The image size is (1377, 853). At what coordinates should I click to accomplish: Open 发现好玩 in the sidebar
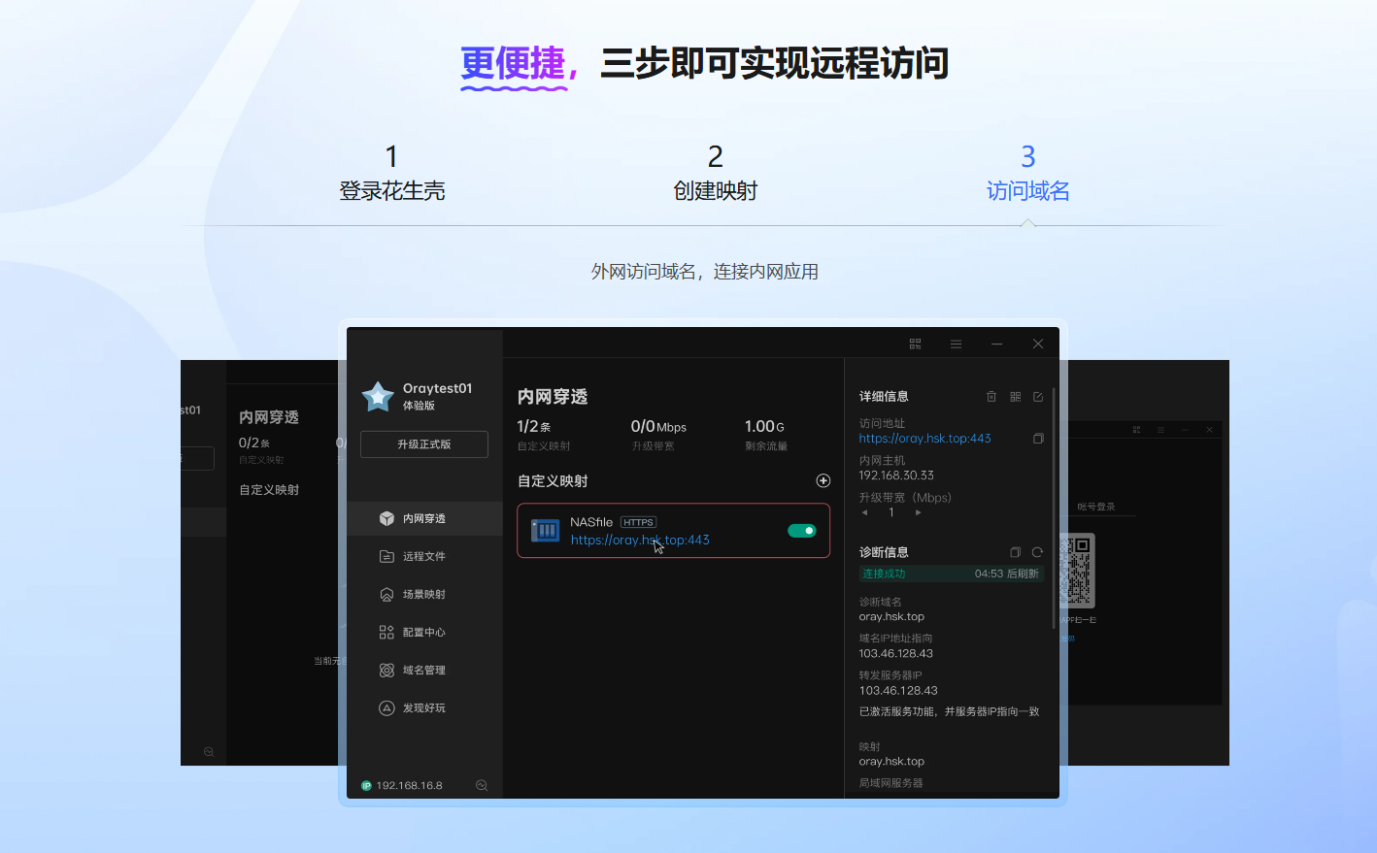(x=425, y=708)
